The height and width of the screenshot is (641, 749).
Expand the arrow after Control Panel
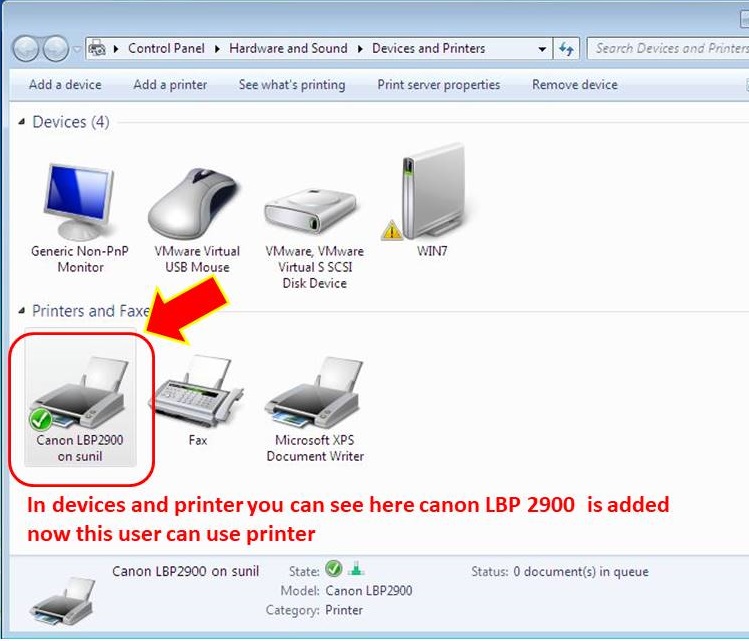(x=217, y=49)
